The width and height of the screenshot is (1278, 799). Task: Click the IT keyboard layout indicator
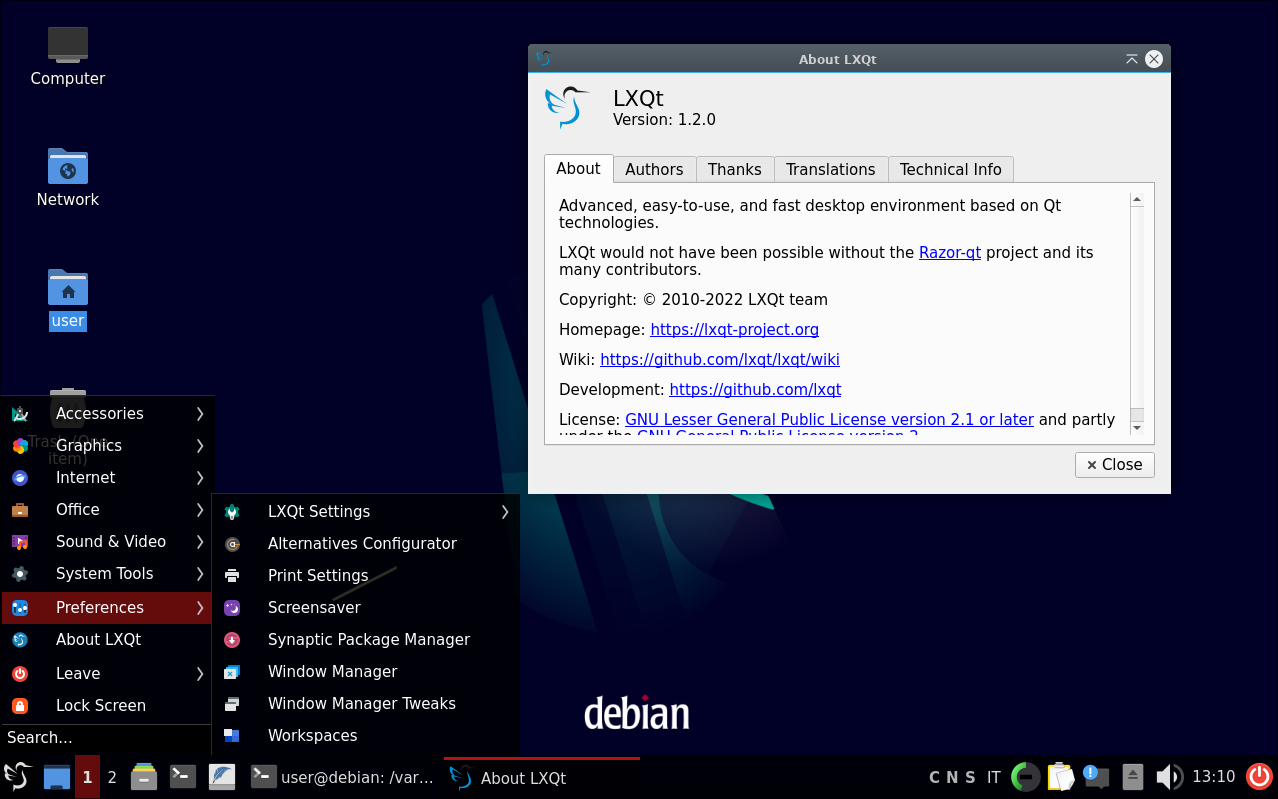994,777
